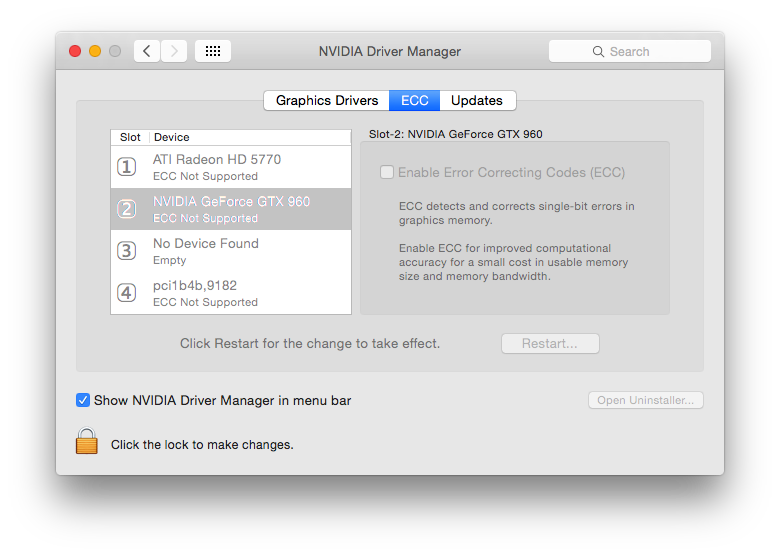Click the Restart... button
780x555 pixels.
pyautogui.click(x=550, y=344)
